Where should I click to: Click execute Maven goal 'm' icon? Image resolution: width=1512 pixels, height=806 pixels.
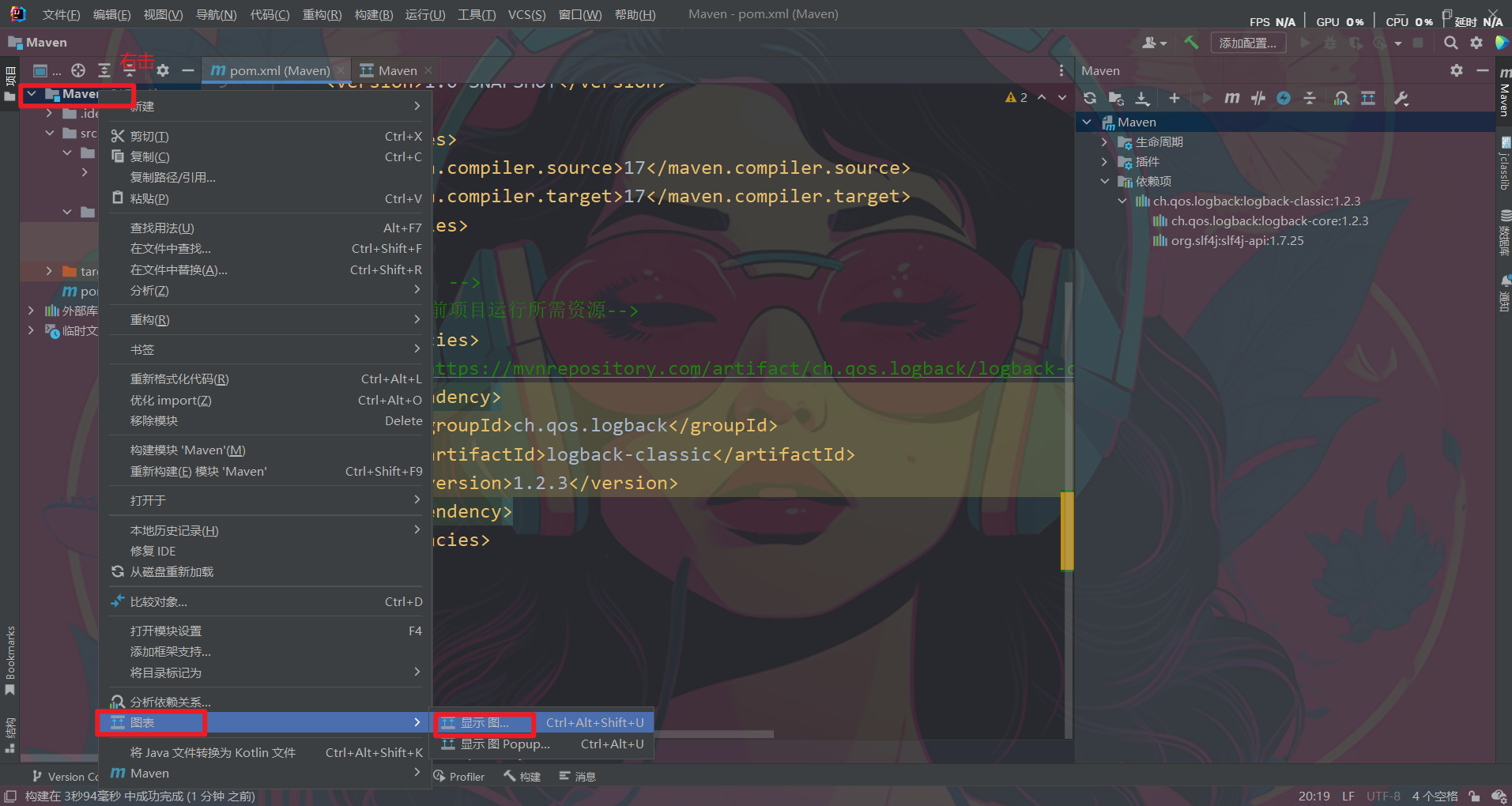pos(1231,98)
